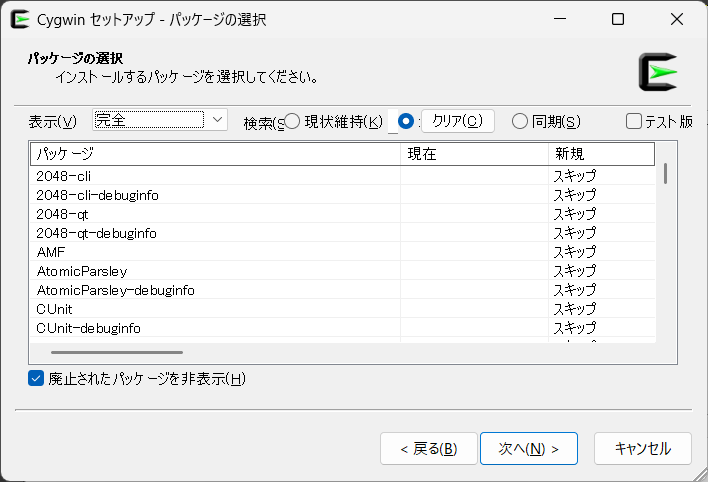The width and height of the screenshot is (708, 482).
Task: Open the 表示(V) view dropdown showing 完全
Action: pyautogui.click(x=160, y=120)
